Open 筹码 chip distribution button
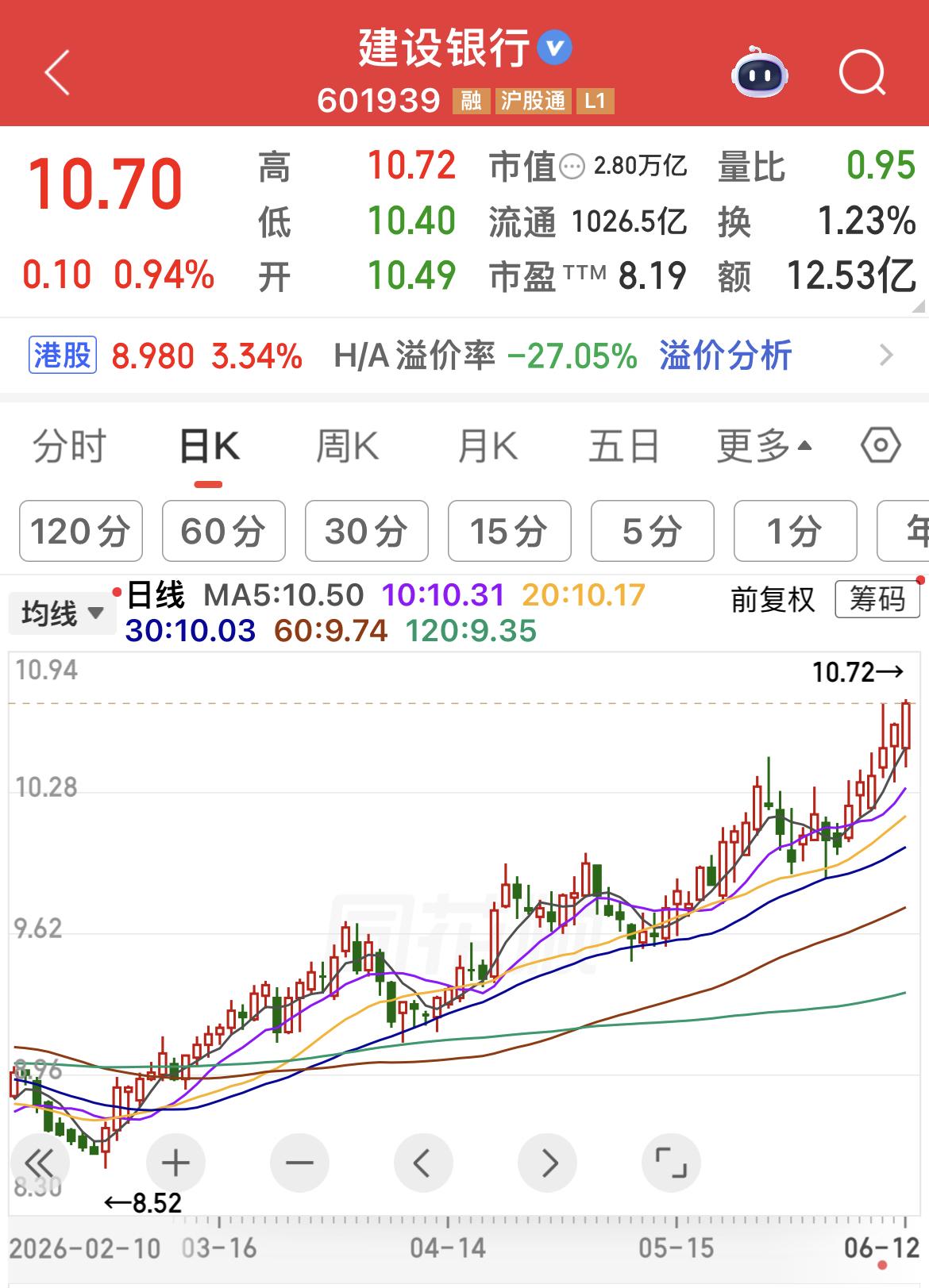The image size is (929, 1288). (x=877, y=598)
